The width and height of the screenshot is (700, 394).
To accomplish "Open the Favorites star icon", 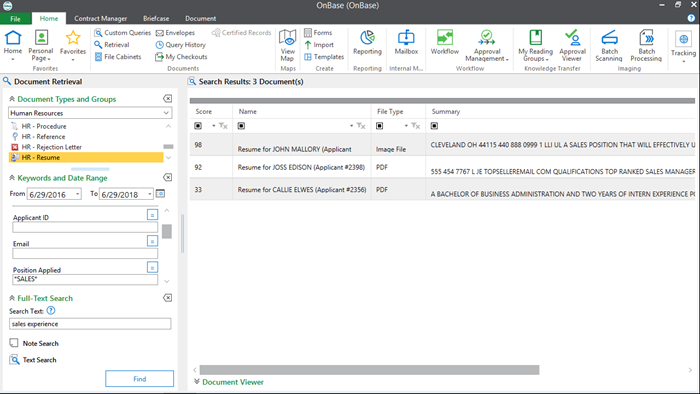I will coord(73,45).
